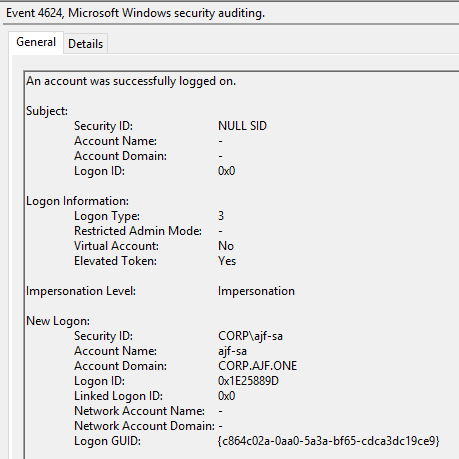Select the NULL SID security ID value
459x459 pixels.
(x=242, y=126)
